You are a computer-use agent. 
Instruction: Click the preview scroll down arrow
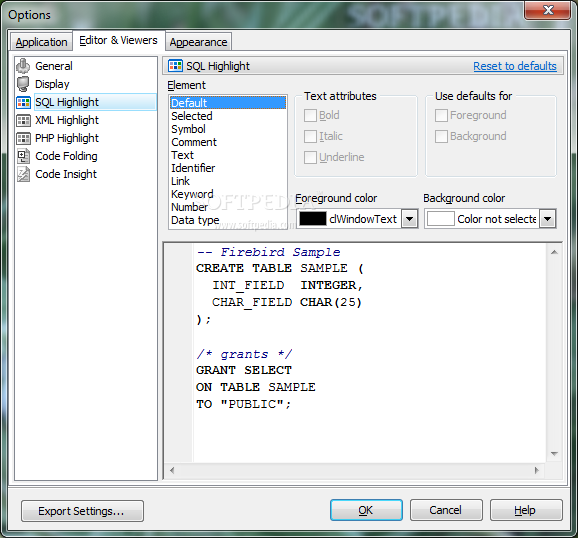click(554, 454)
